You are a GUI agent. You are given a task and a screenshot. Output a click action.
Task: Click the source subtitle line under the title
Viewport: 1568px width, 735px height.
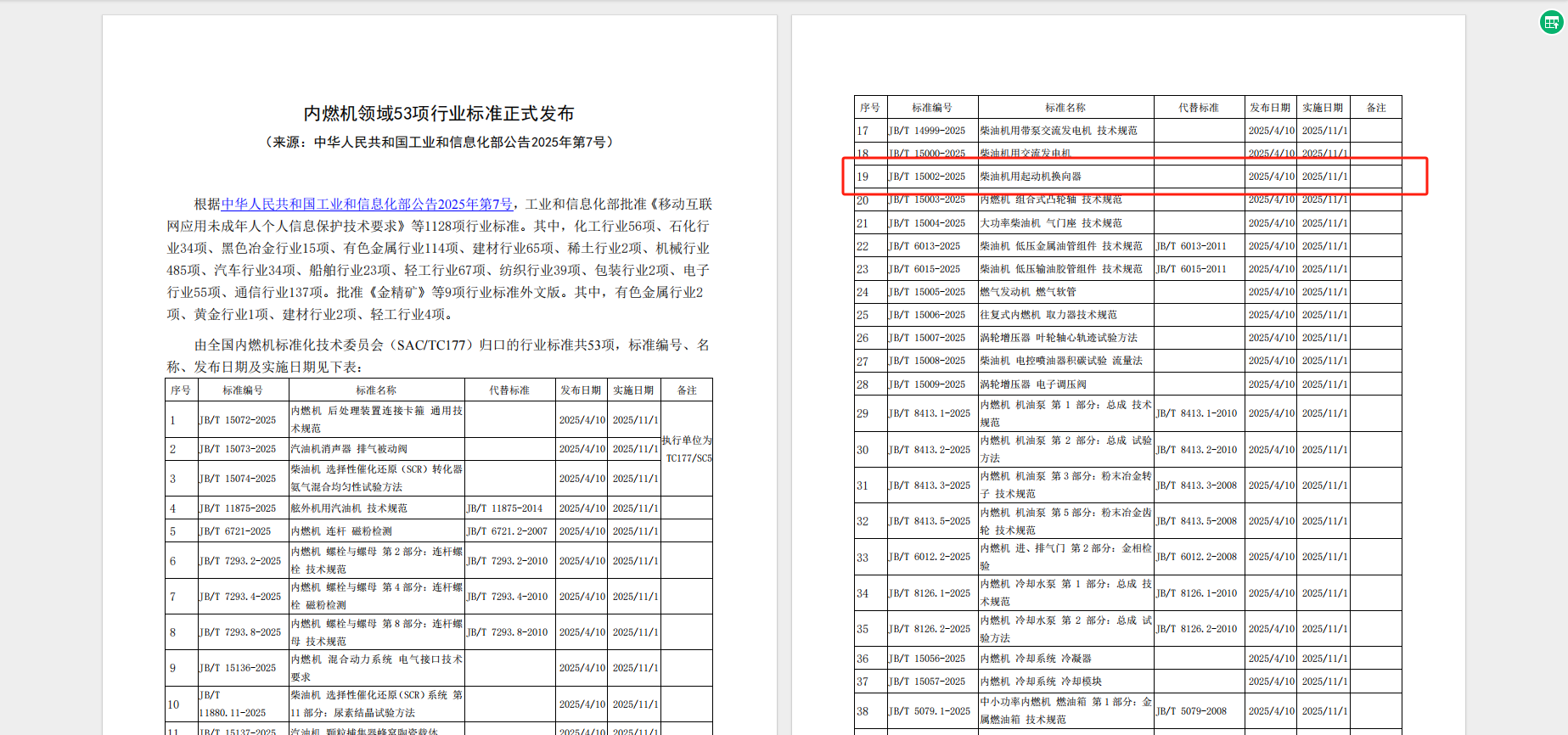click(x=439, y=143)
